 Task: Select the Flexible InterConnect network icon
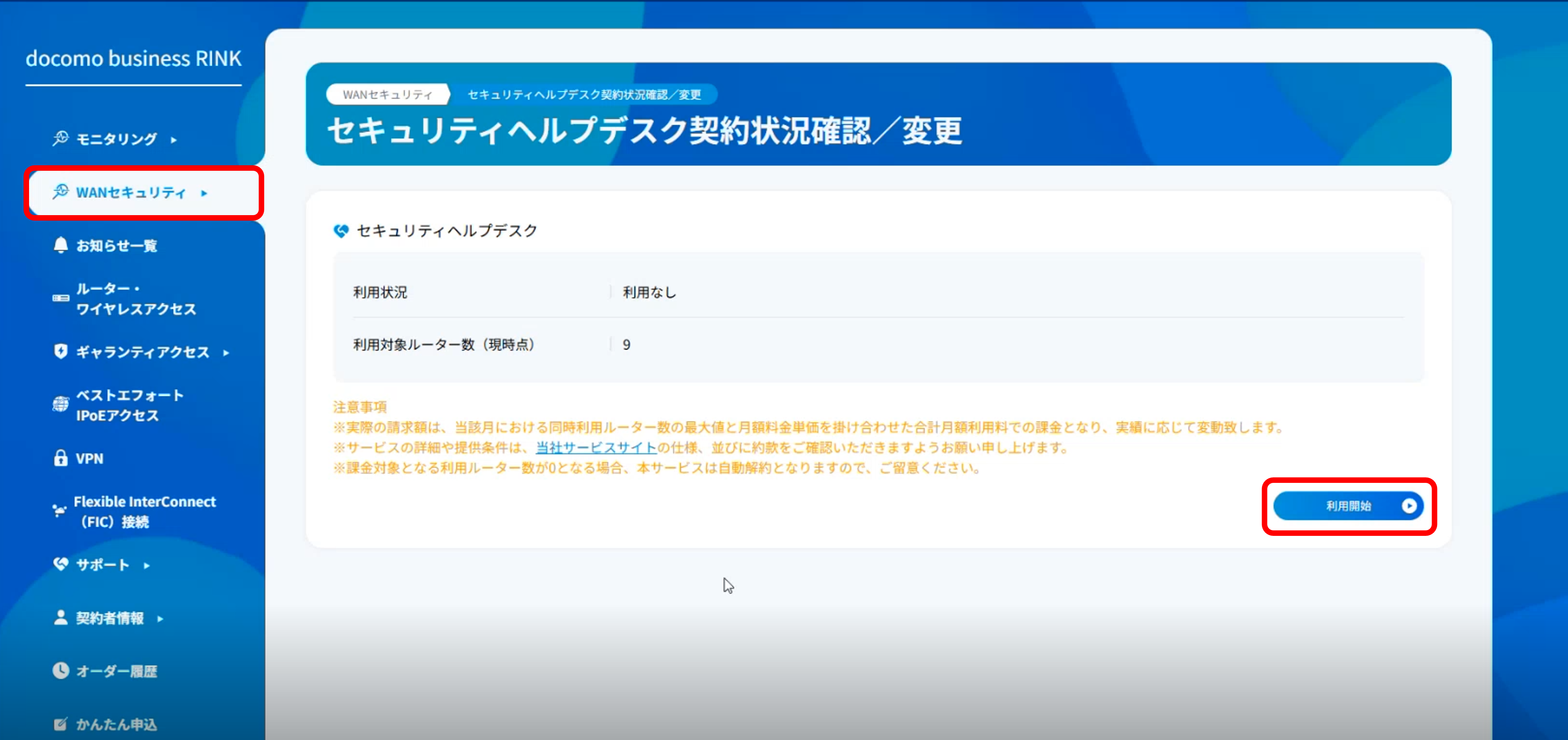click(x=59, y=511)
